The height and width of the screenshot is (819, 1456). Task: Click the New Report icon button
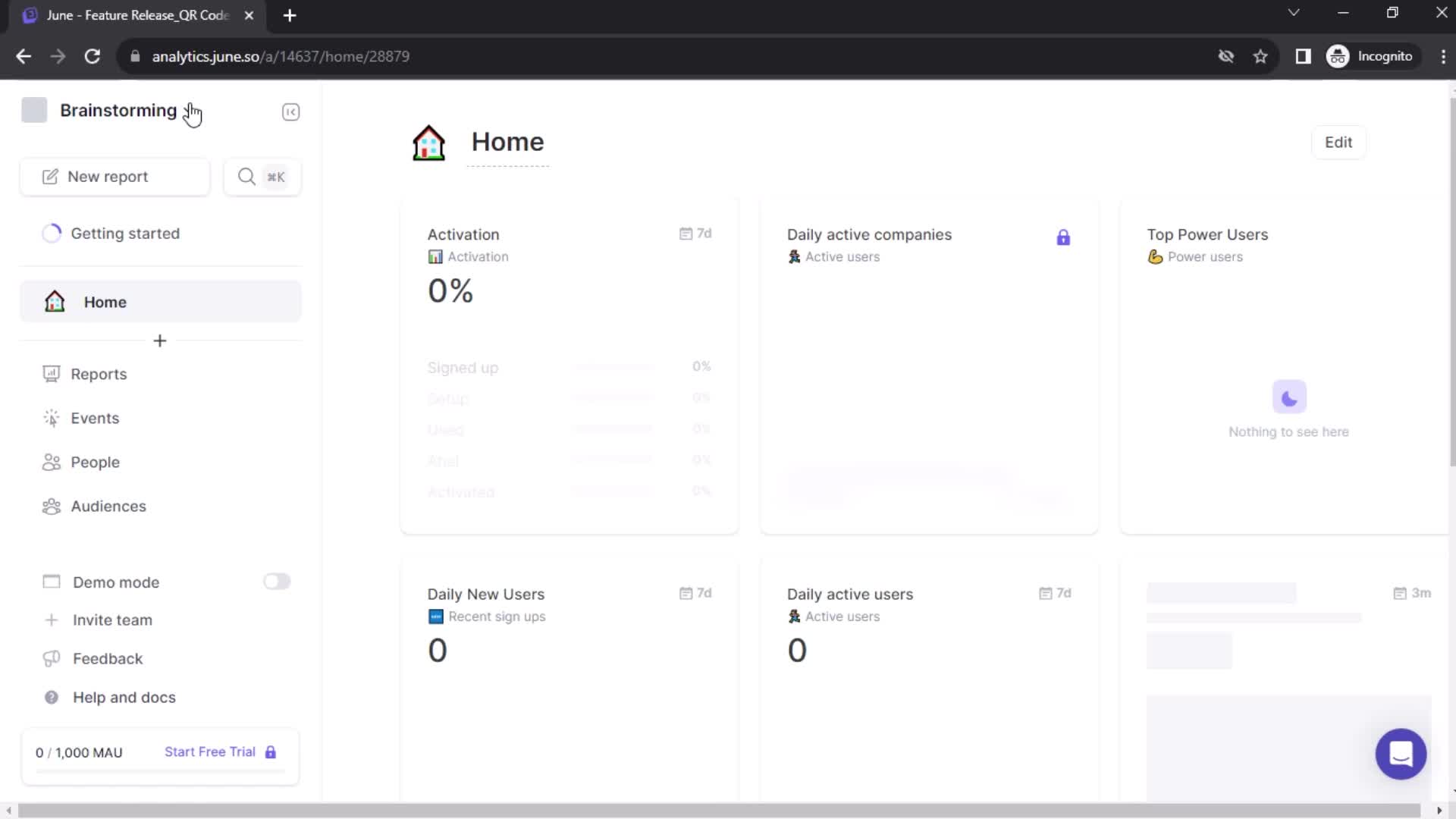coord(51,176)
